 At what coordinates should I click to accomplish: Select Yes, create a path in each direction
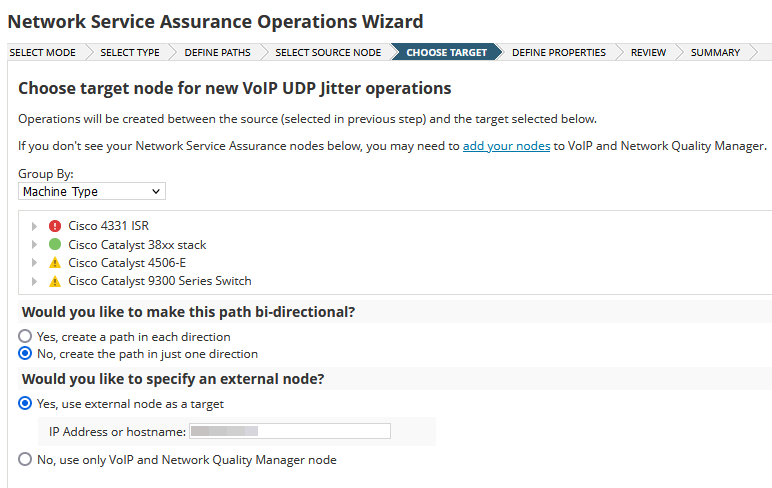(x=26, y=337)
